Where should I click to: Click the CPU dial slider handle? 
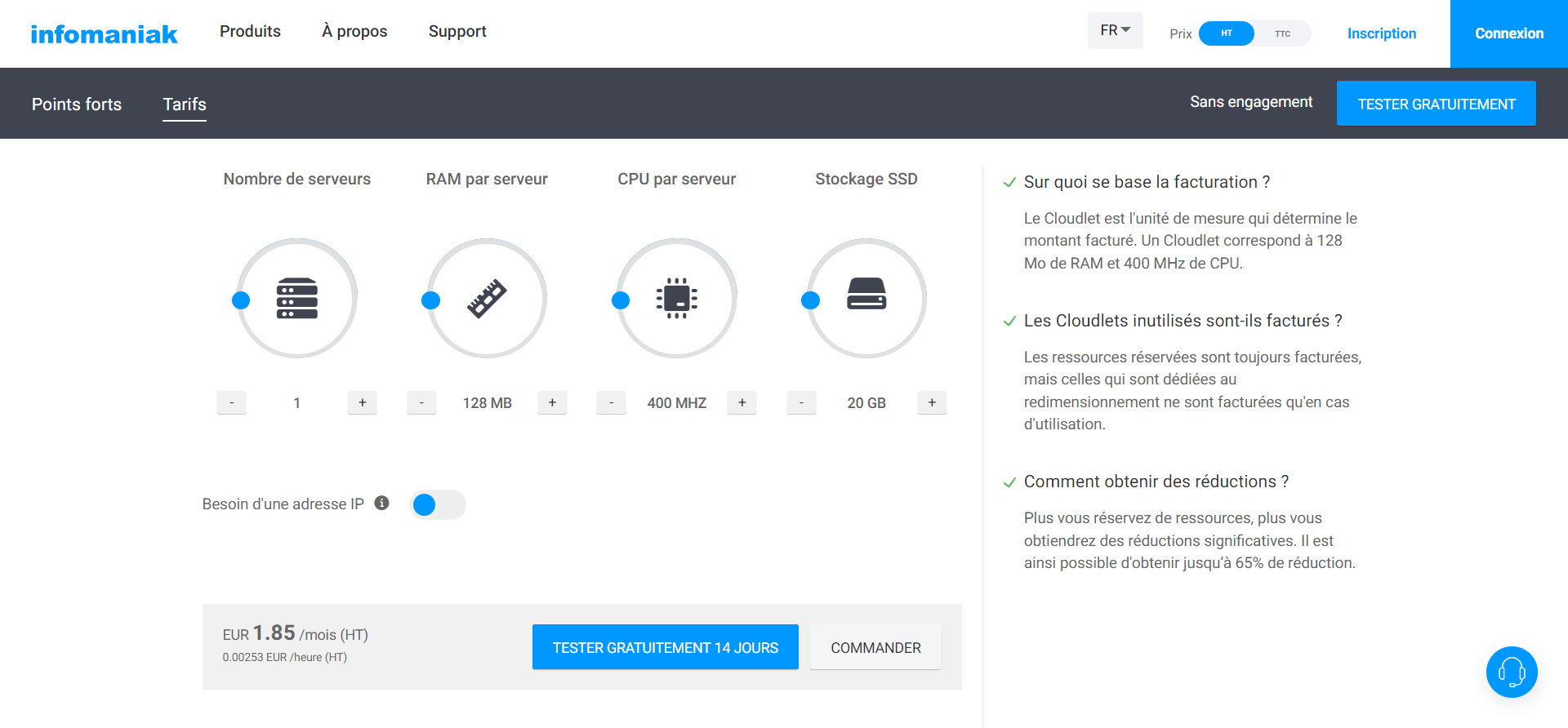tap(621, 300)
